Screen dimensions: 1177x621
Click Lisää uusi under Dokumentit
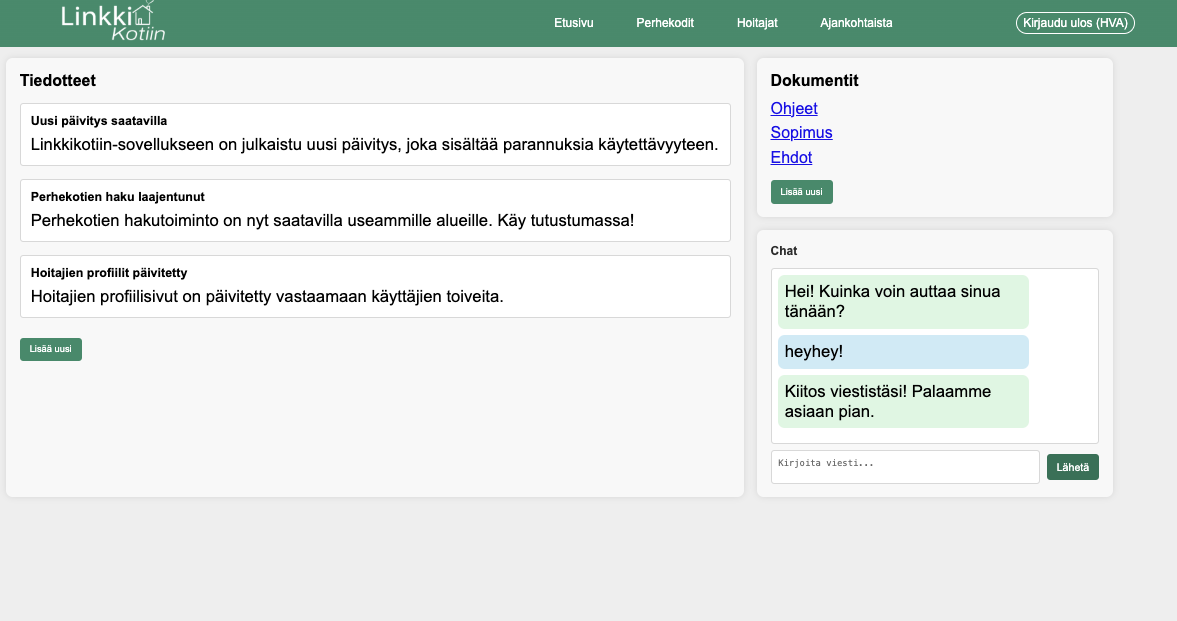tap(801, 192)
